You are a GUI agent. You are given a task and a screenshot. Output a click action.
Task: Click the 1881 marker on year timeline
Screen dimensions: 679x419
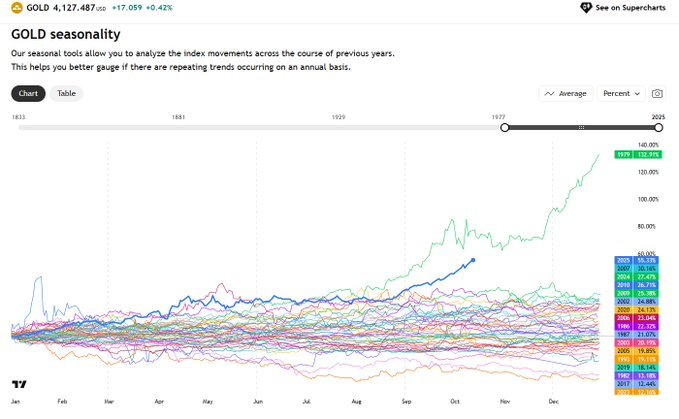pos(178,117)
